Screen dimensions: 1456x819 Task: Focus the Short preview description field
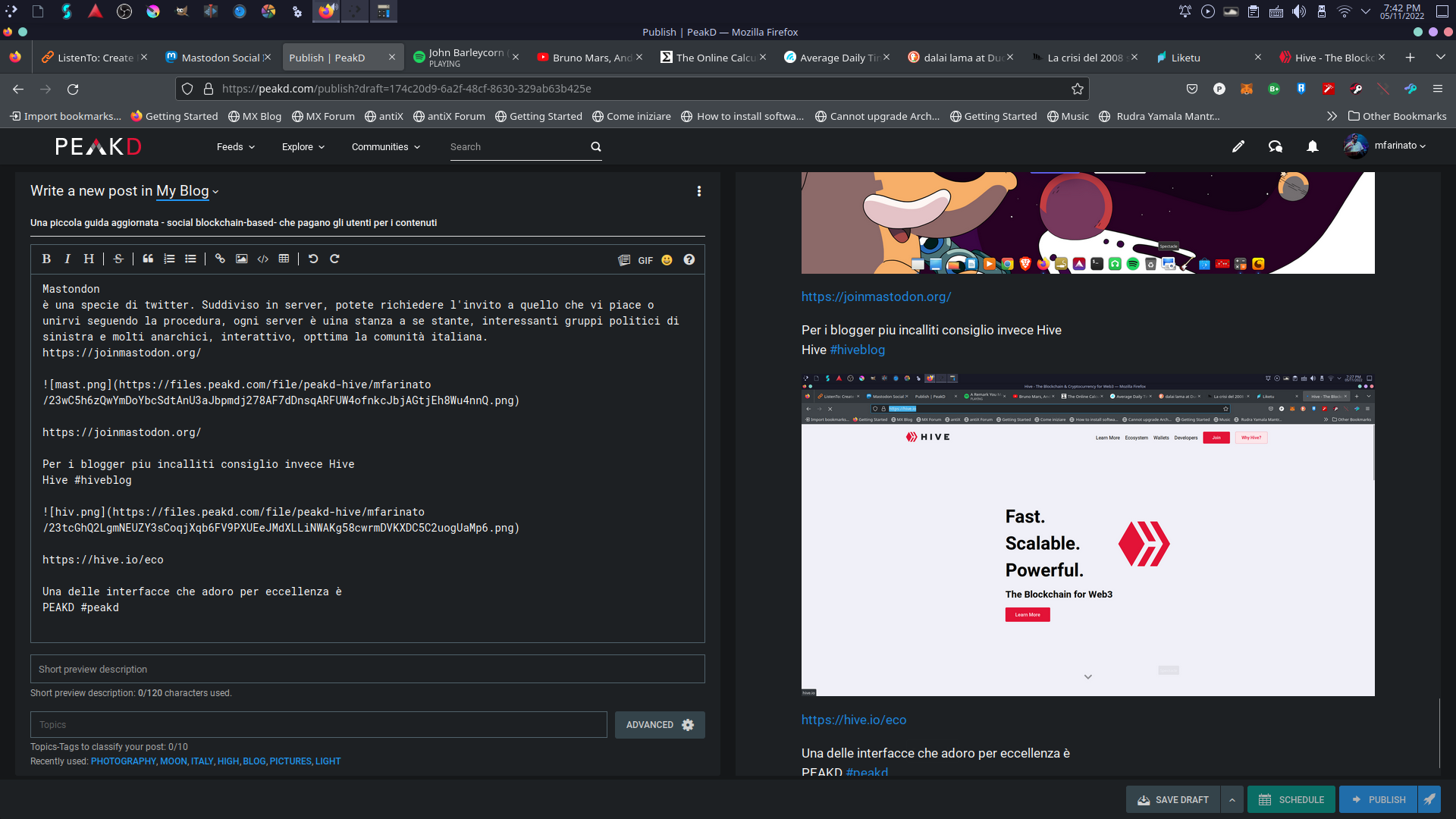368,669
